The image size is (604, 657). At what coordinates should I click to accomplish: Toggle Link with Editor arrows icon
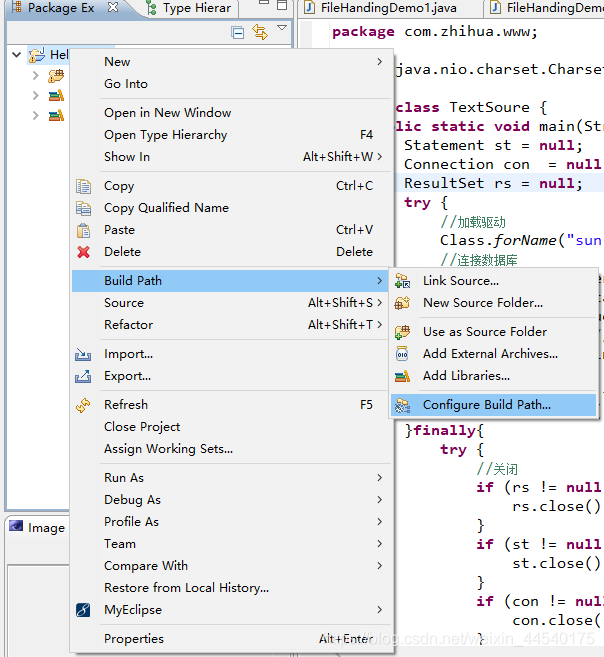click(260, 32)
